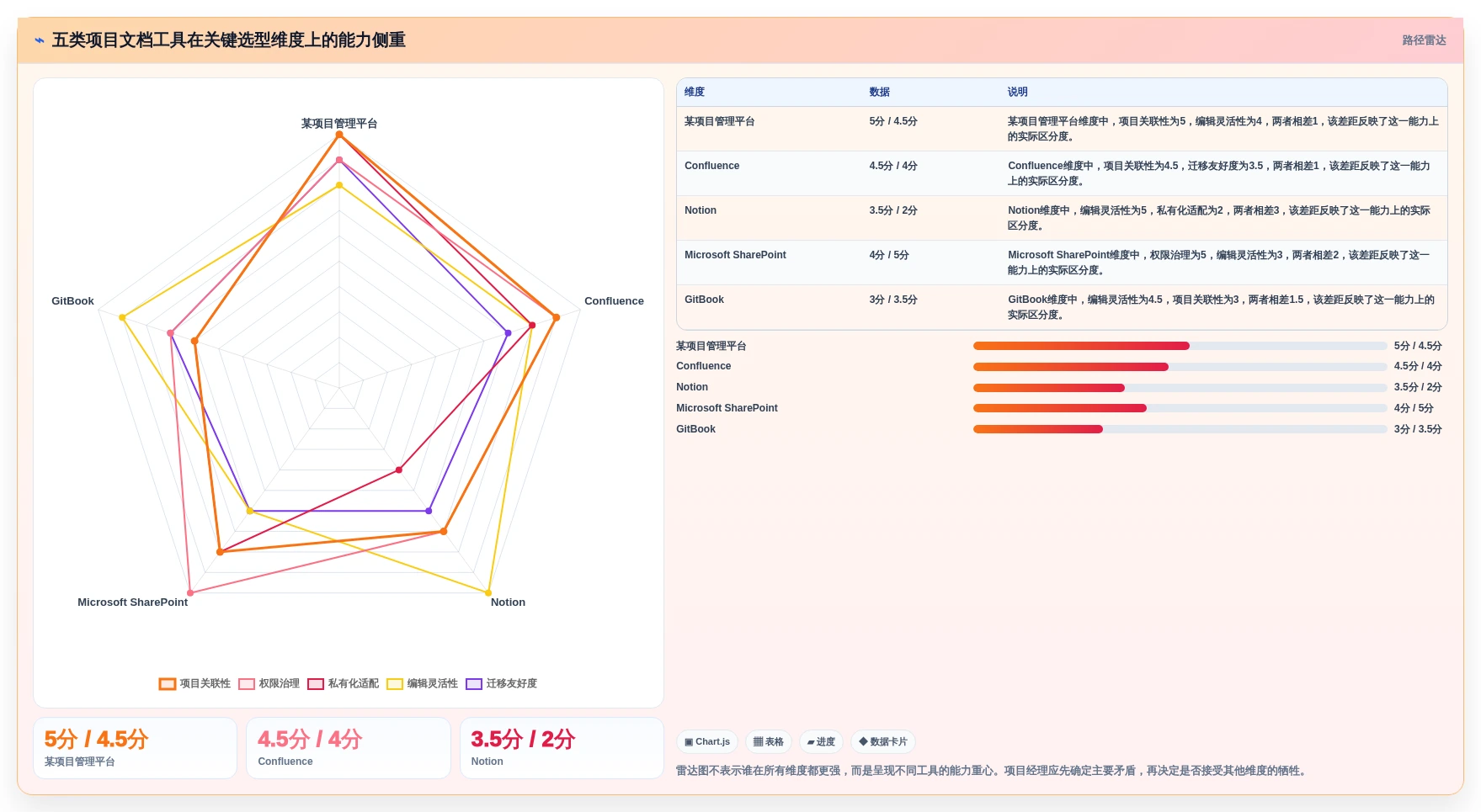Toggle the 项目关联性 legend swatch

[x=168, y=683]
